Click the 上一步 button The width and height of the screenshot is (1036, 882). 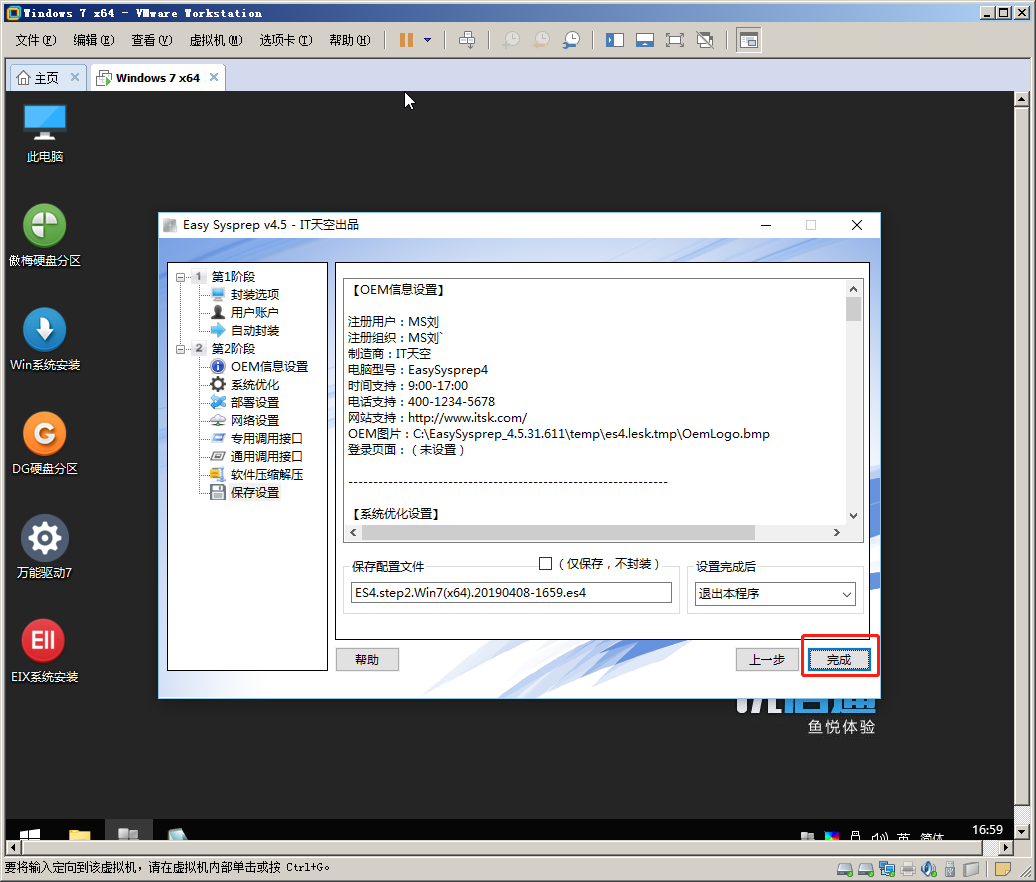click(x=767, y=659)
